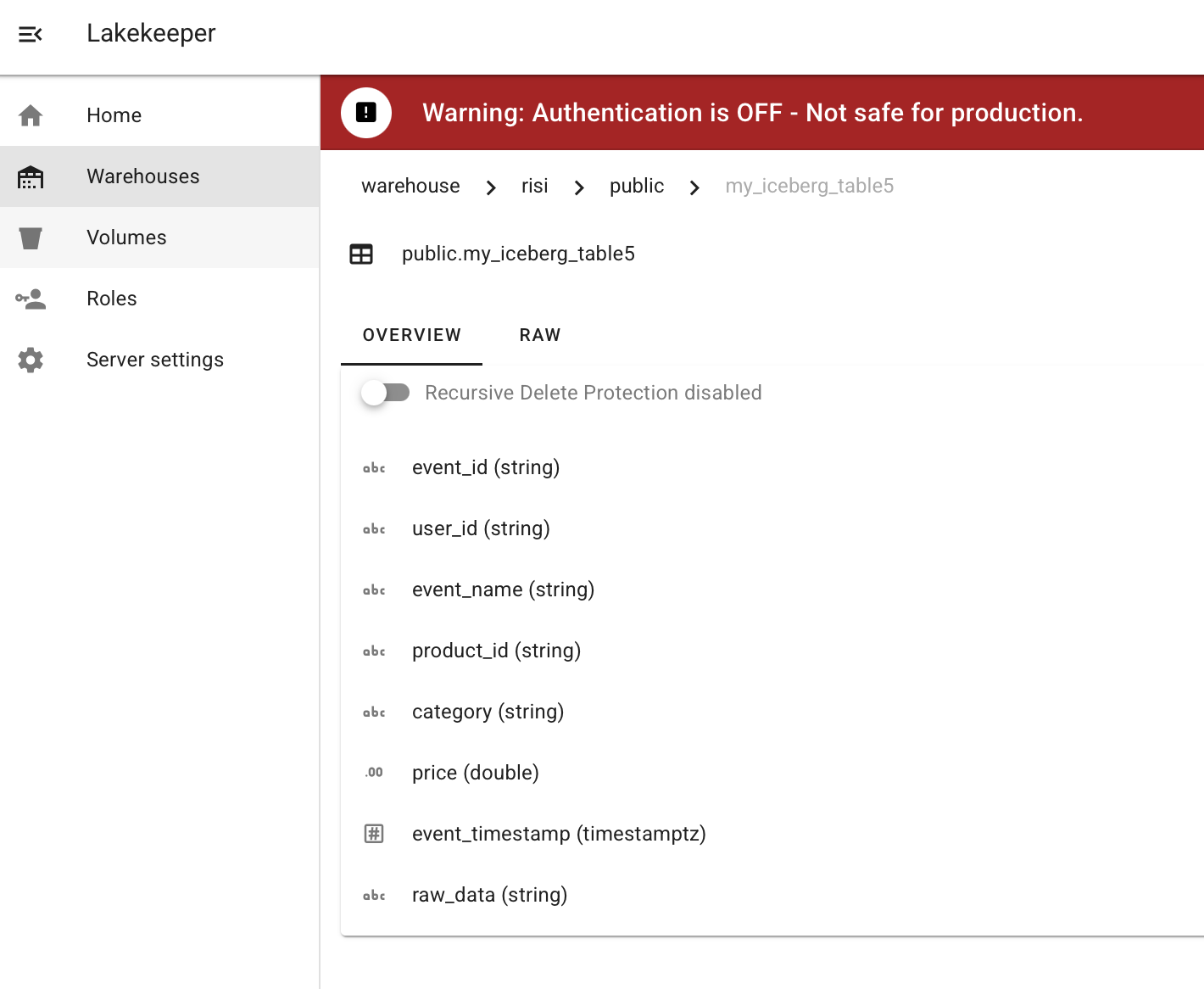Click the Volumes bucket icon
The height and width of the screenshot is (989, 1204).
[31, 237]
